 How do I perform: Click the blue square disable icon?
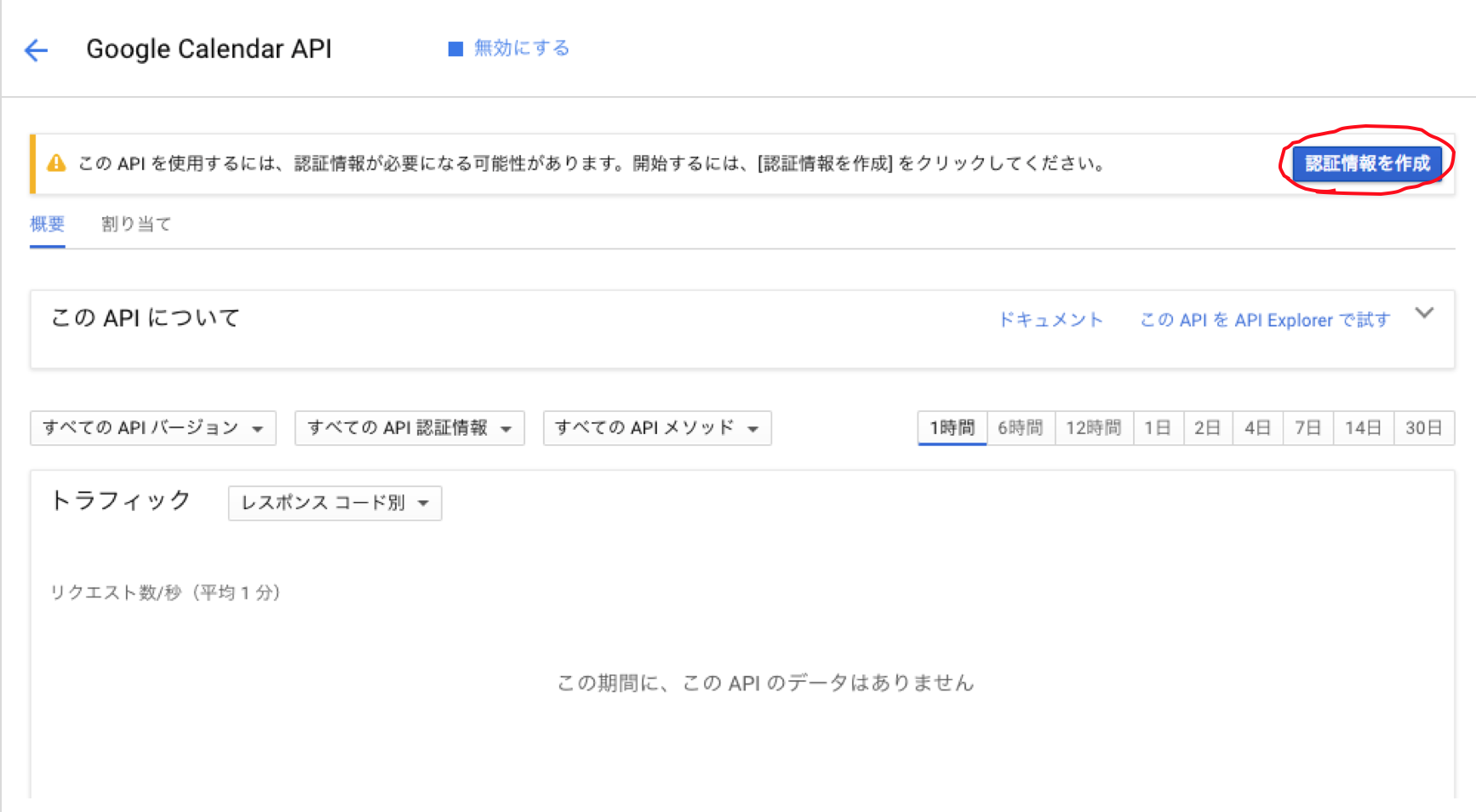(x=455, y=49)
